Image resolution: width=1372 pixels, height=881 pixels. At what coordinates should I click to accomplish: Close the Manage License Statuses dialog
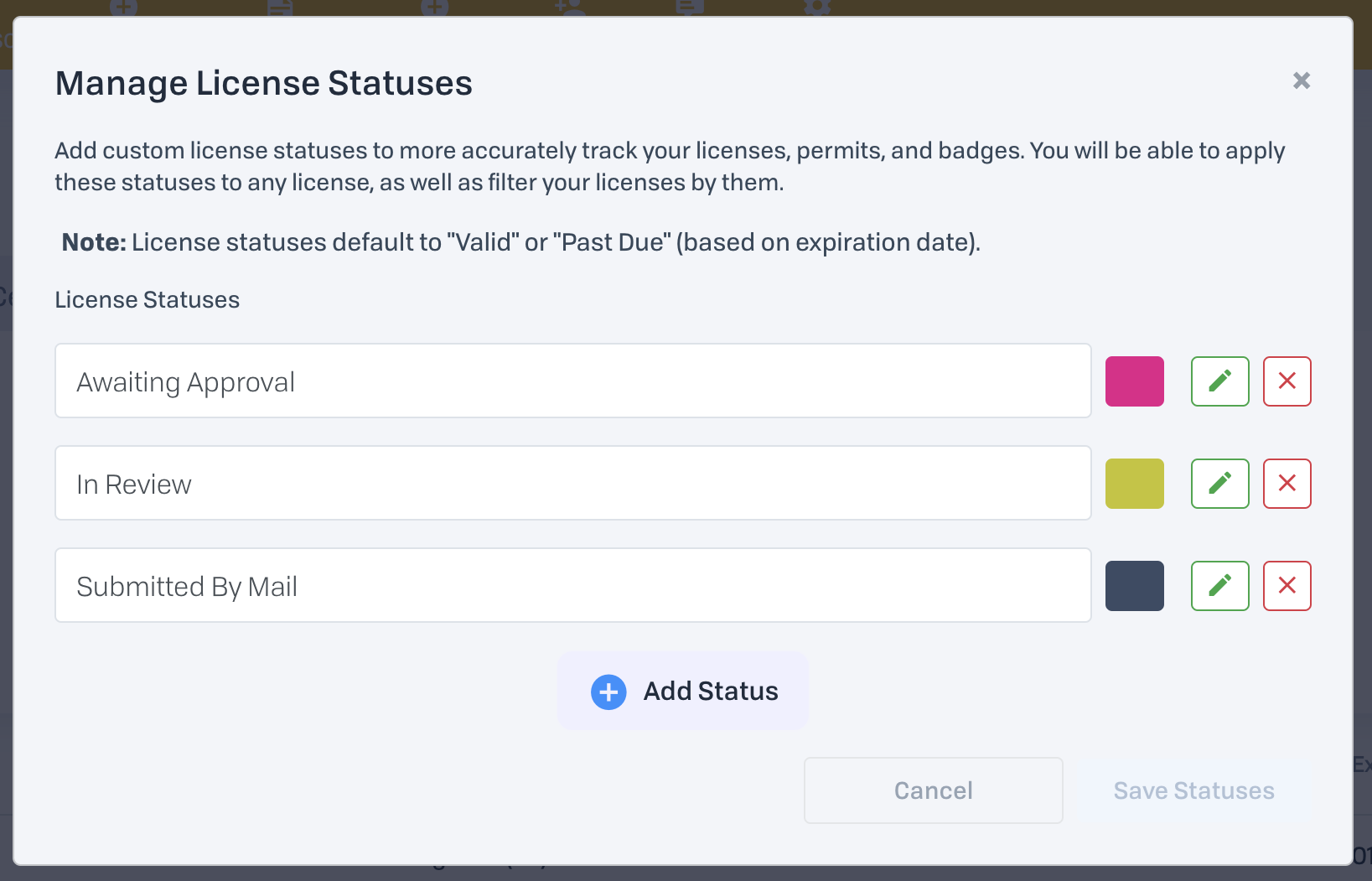tap(1301, 80)
